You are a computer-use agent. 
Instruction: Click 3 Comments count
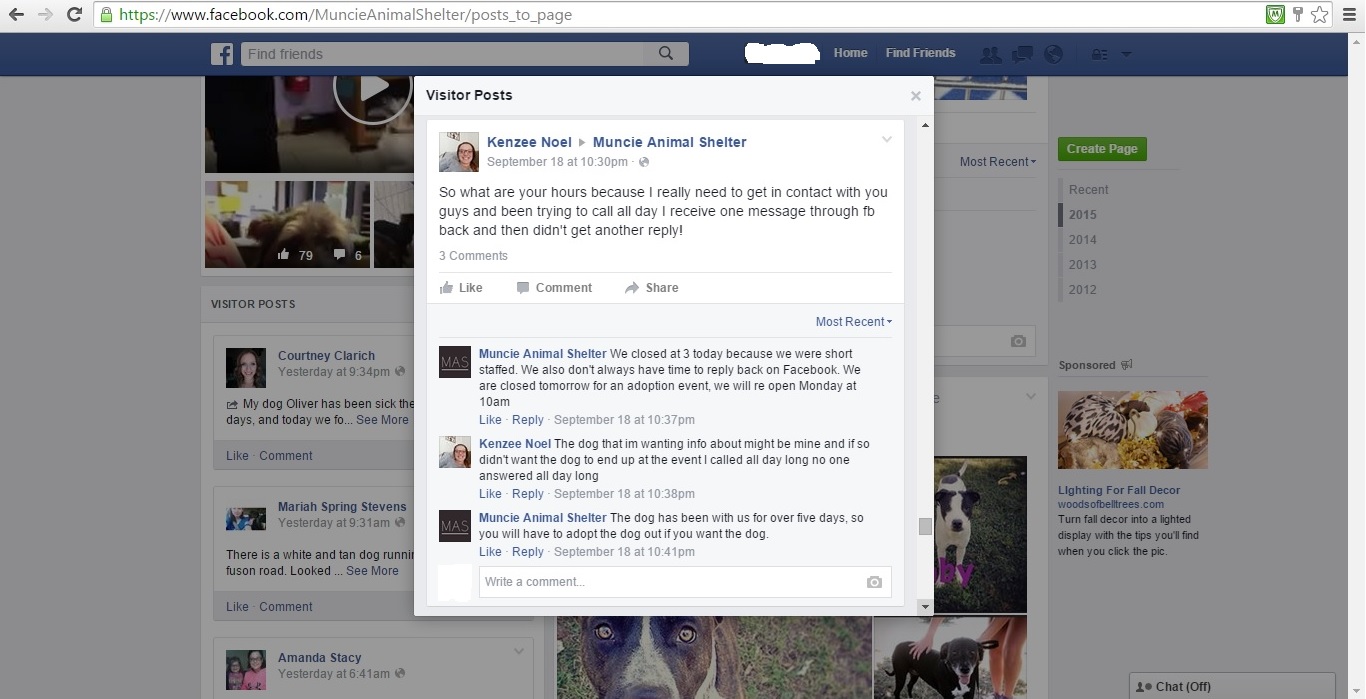473,256
